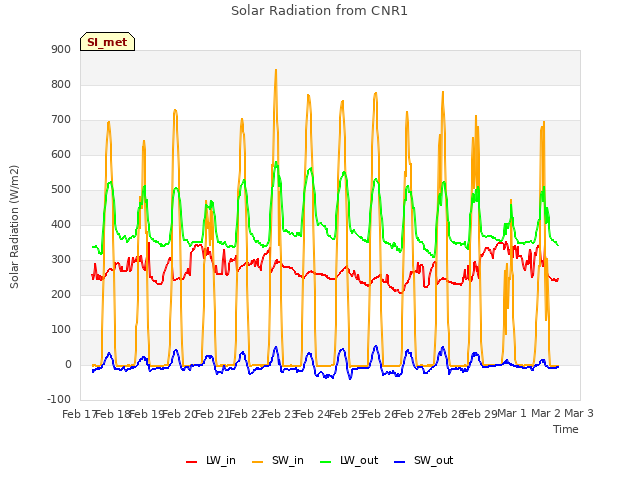Click the 500 y-axis tick label
The width and height of the screenshot is (640, 480).
(x=61, y=189)
